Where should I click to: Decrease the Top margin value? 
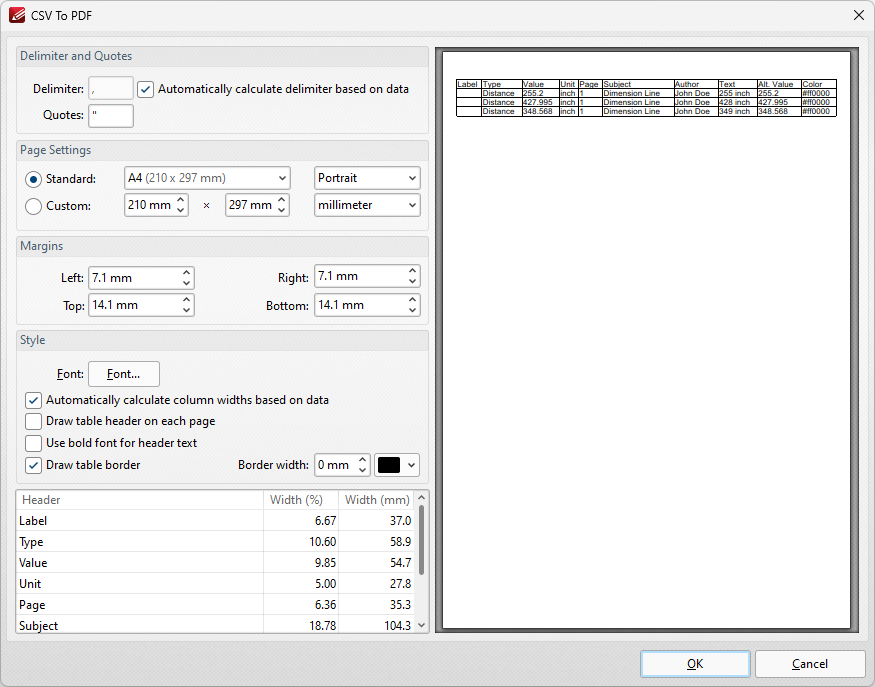tap(186, 311)
